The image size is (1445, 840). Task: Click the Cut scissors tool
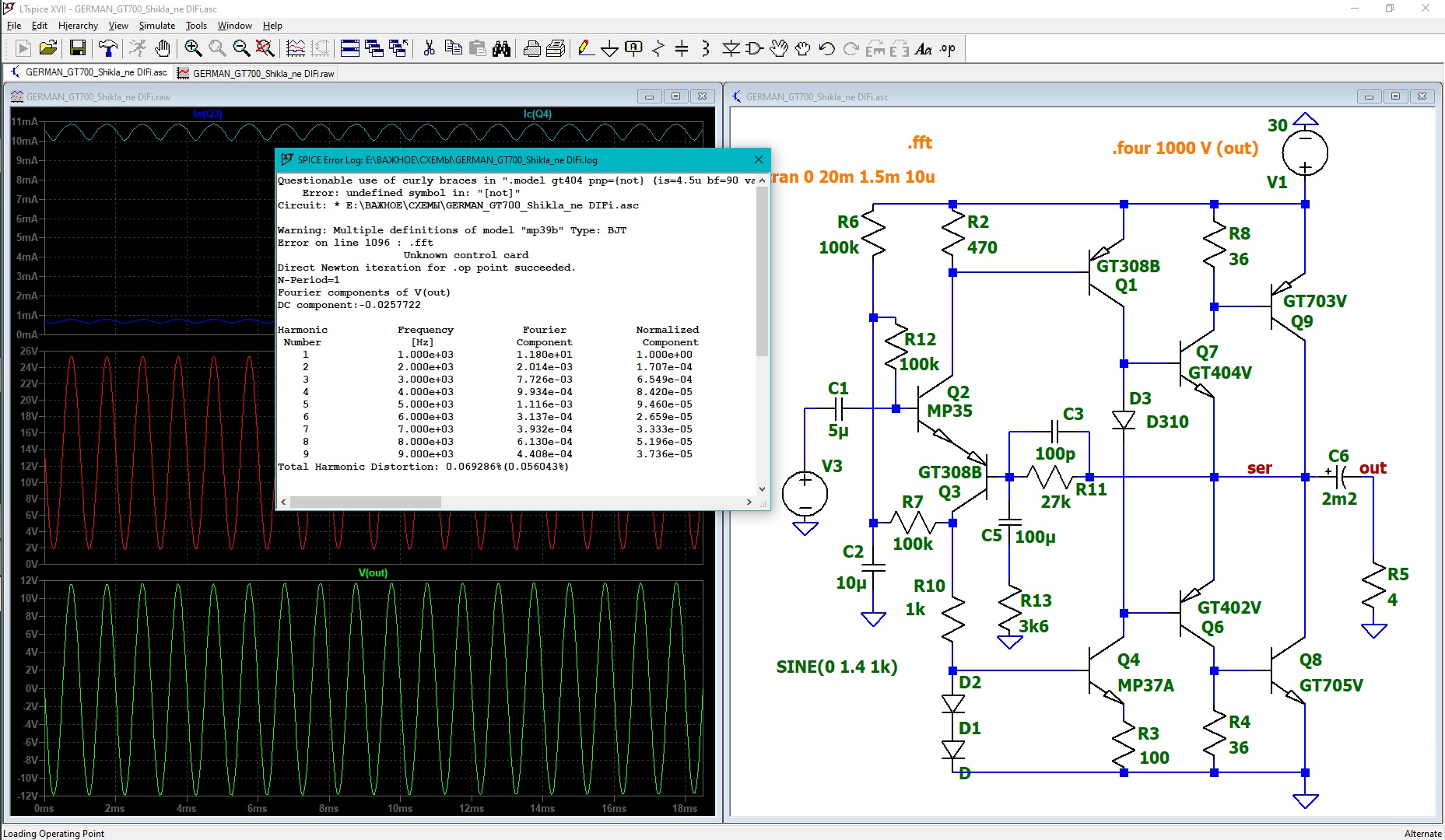coord(429,48)
